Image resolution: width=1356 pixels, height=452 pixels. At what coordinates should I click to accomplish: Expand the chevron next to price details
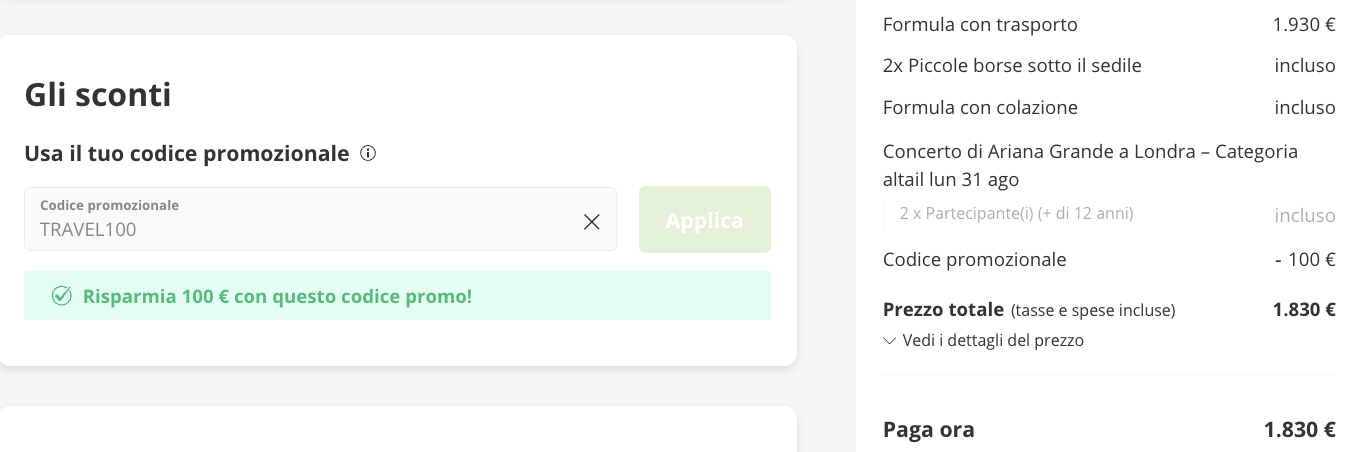pos(890,341)
